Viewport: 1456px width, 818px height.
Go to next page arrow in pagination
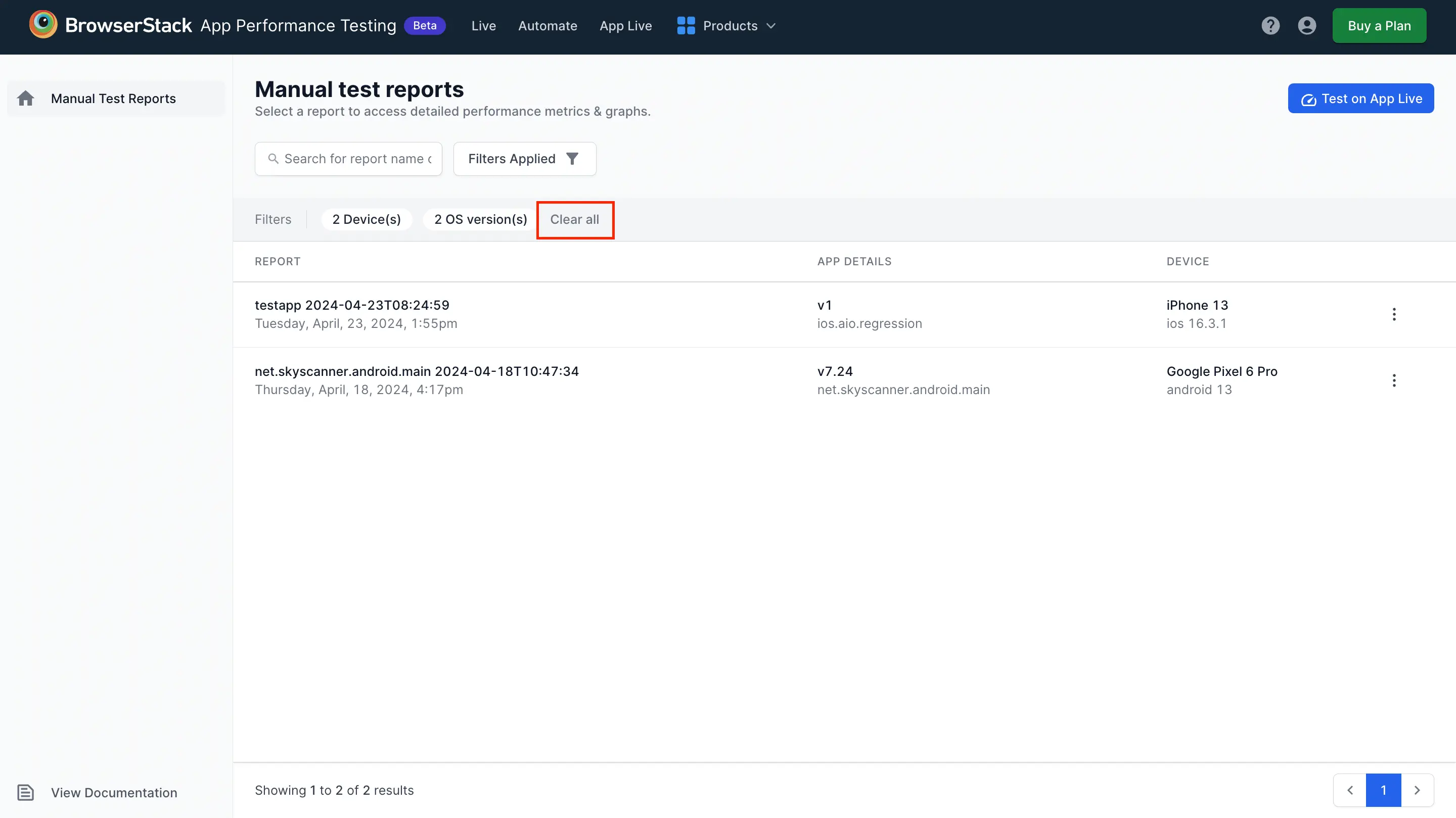[x=1417, y=790]
